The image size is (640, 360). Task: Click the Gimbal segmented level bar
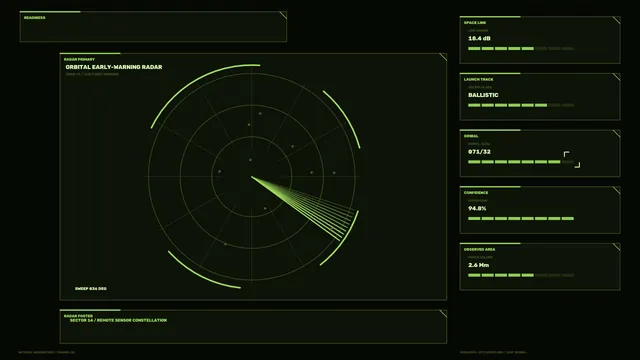coord(521,162)
